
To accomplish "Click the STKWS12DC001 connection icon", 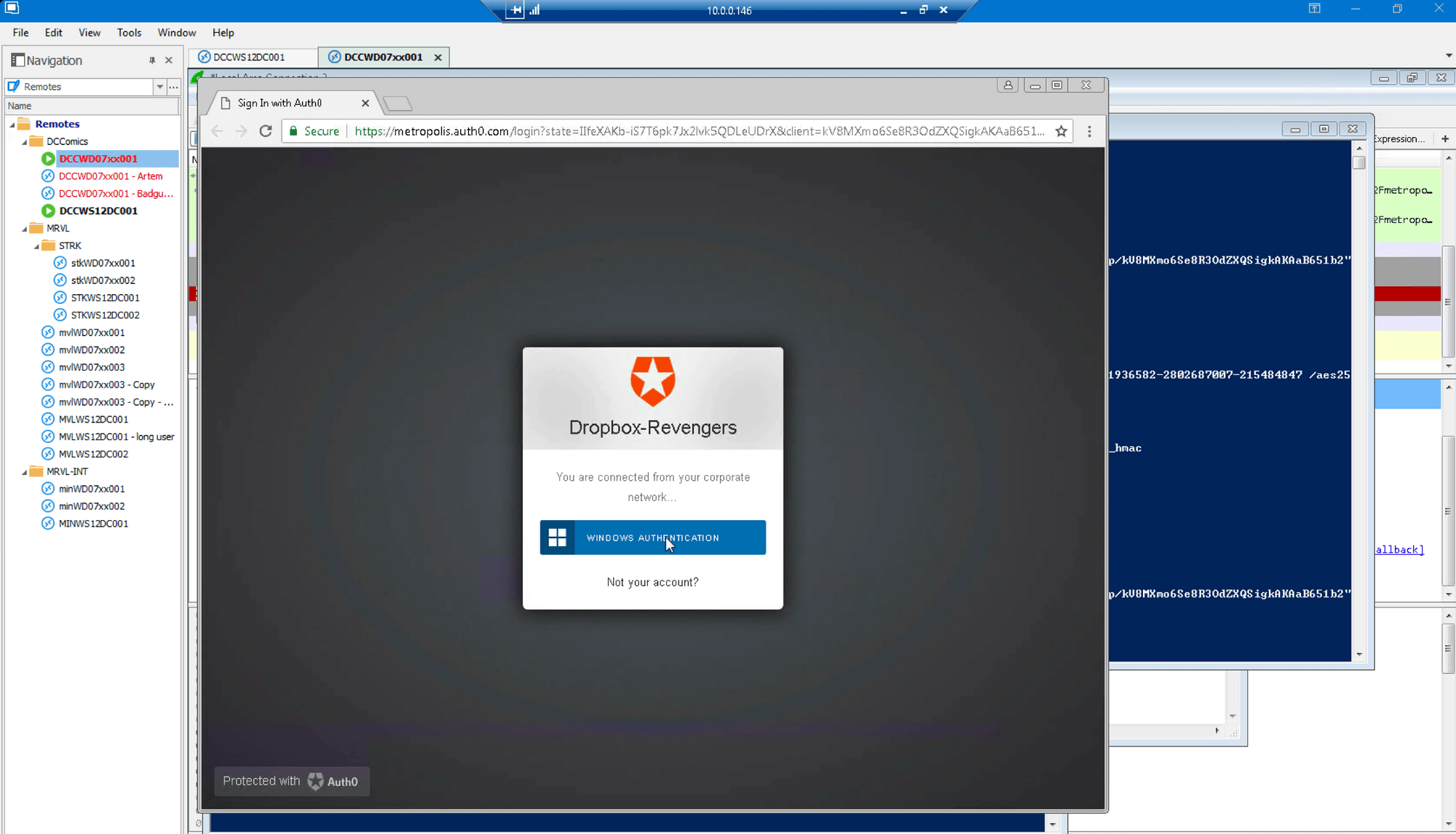I will coord(60,298).
